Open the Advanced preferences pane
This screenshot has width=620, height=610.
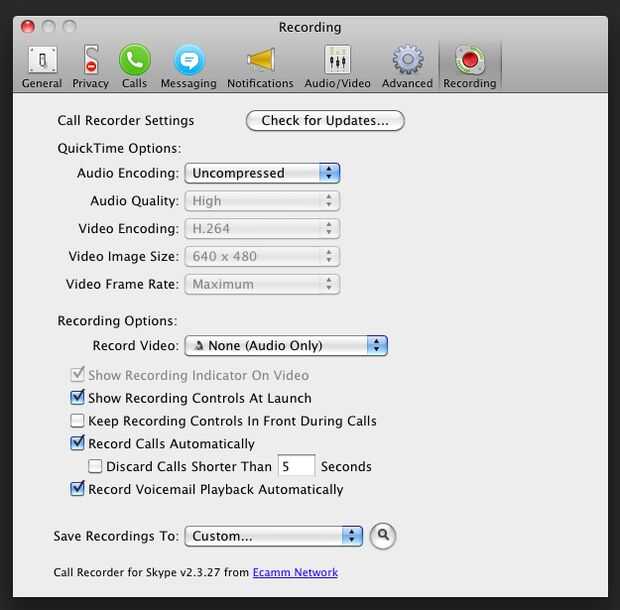pos(407,66)
